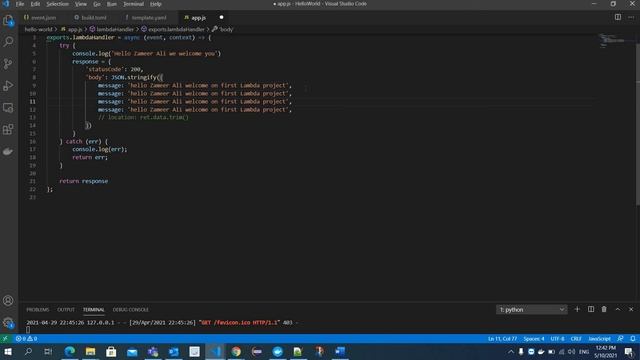Open the Explorer view in activity bar
The height and width of the screenshot is (360, 640).
8,20
